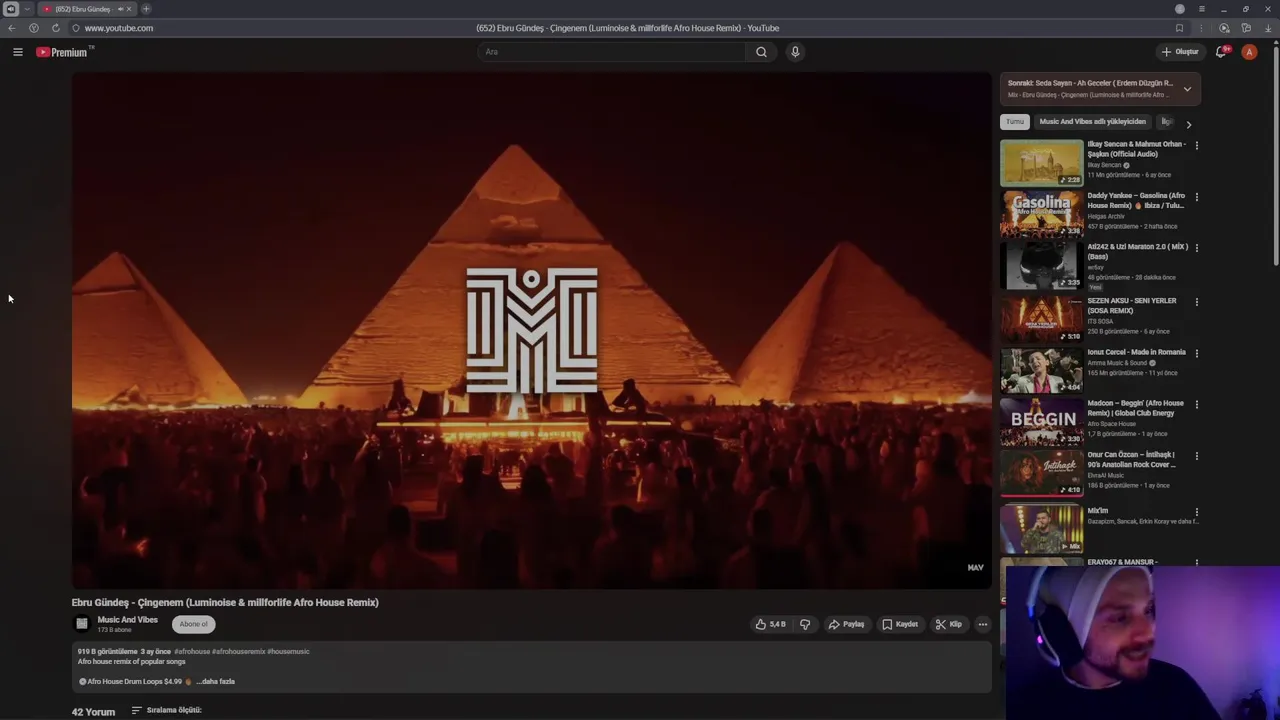Open Helgas Archiv channel name
1280x720 pixels.
[x=1106, y=216]
